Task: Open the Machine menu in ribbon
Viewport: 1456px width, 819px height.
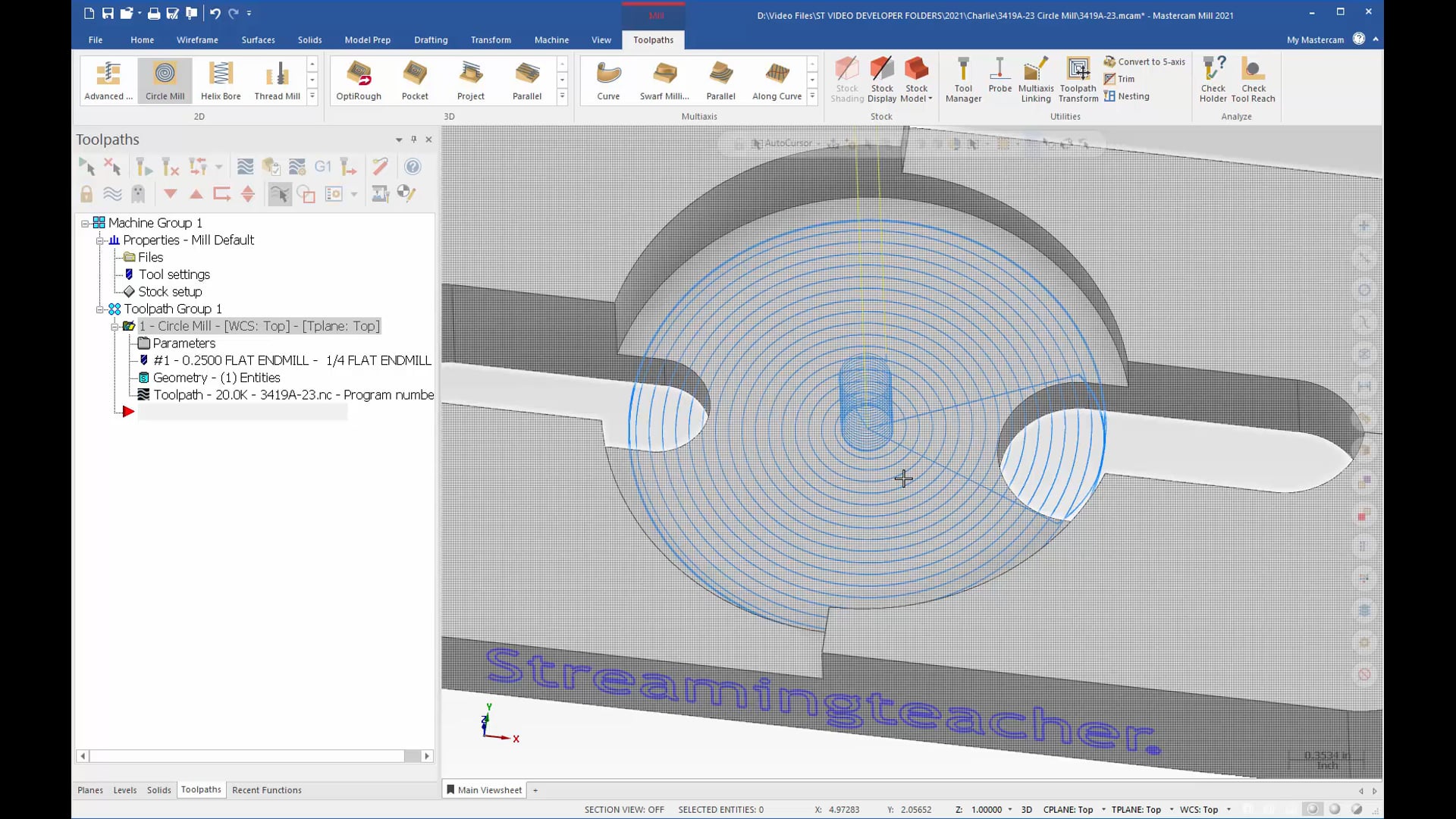Action: pos(552,40)
